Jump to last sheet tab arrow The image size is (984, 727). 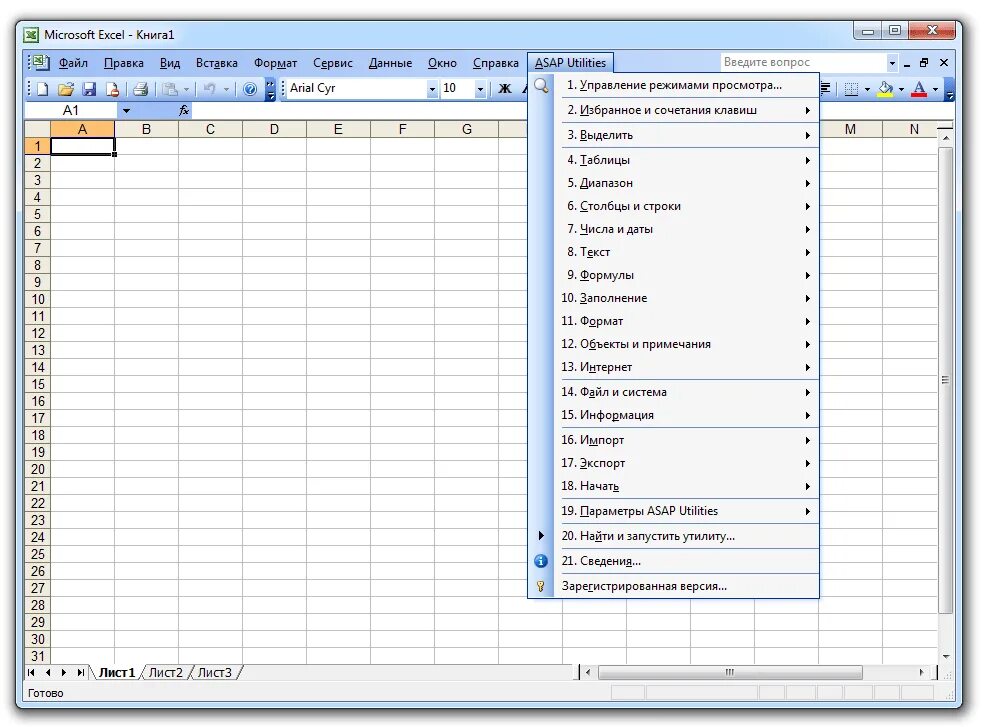(x=80, y=673)
